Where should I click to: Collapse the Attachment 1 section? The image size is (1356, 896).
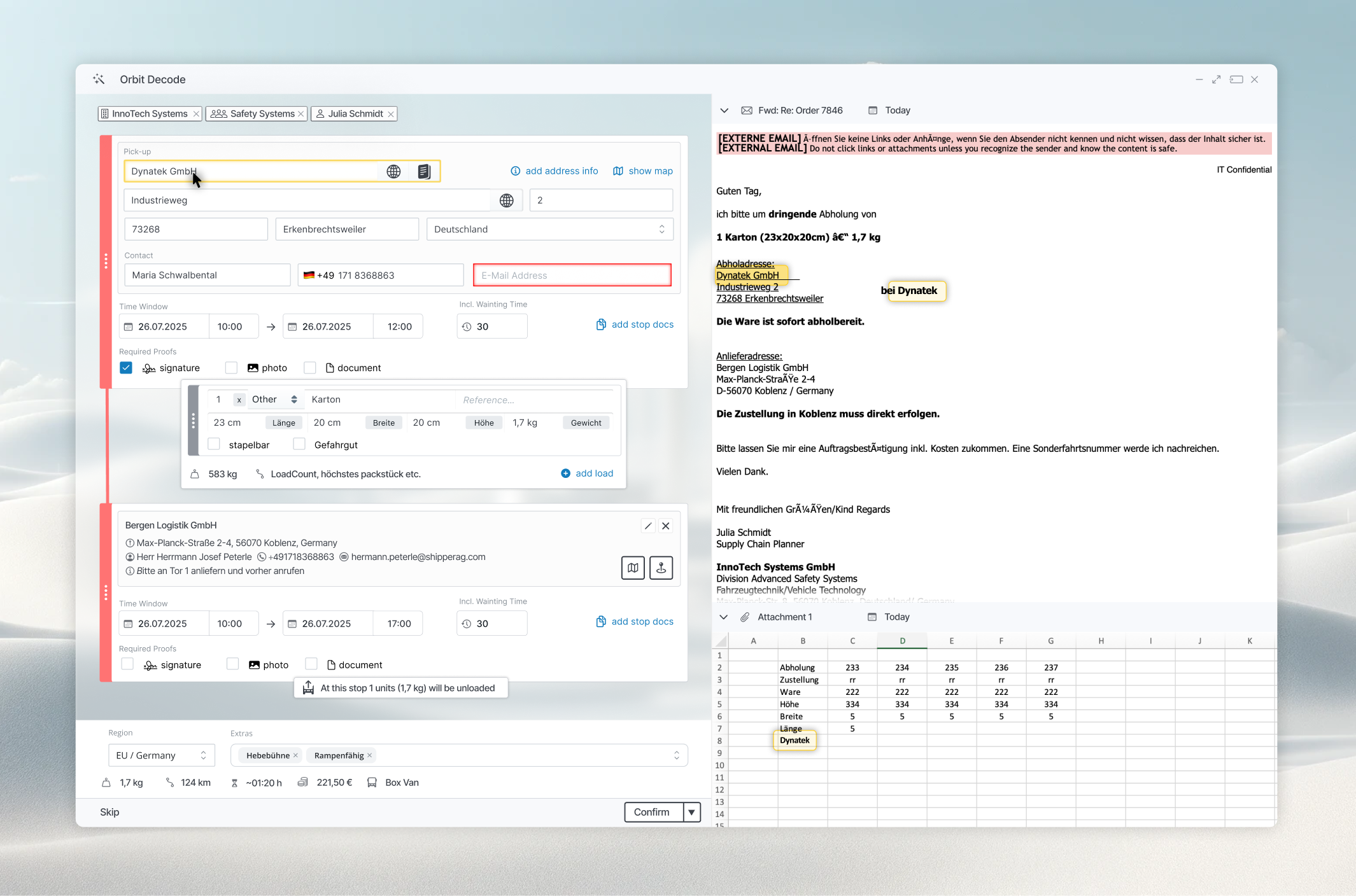(723, 617)
